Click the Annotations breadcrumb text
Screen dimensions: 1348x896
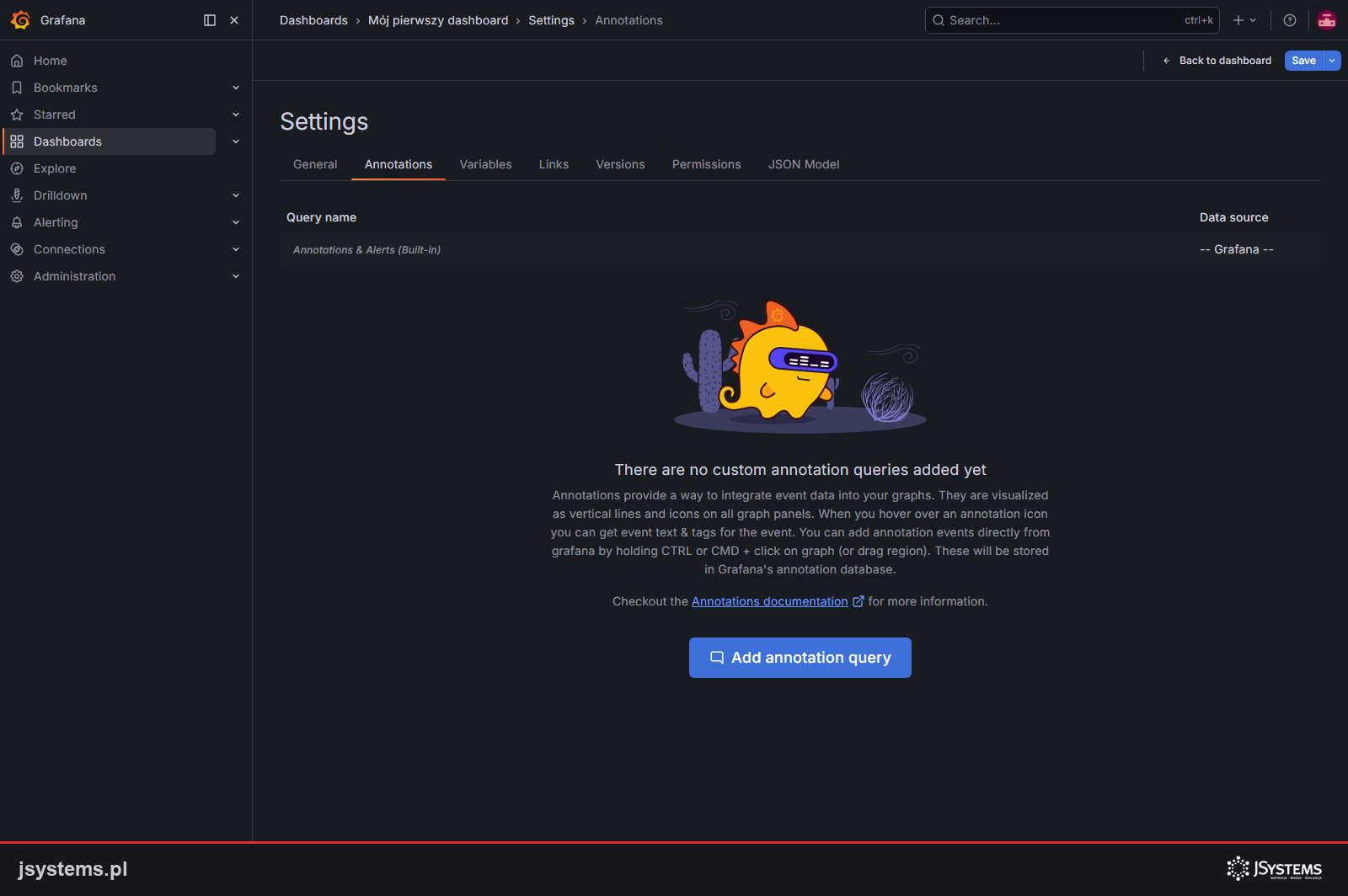[x=629, y=20]
